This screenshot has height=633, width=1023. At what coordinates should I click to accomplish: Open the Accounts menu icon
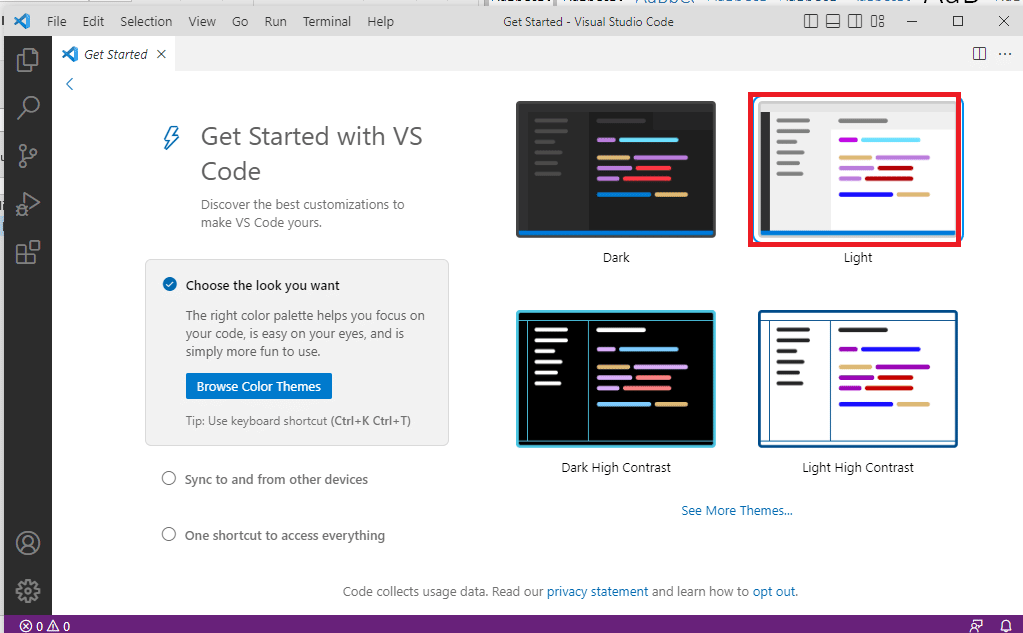[x=27, y=543]
